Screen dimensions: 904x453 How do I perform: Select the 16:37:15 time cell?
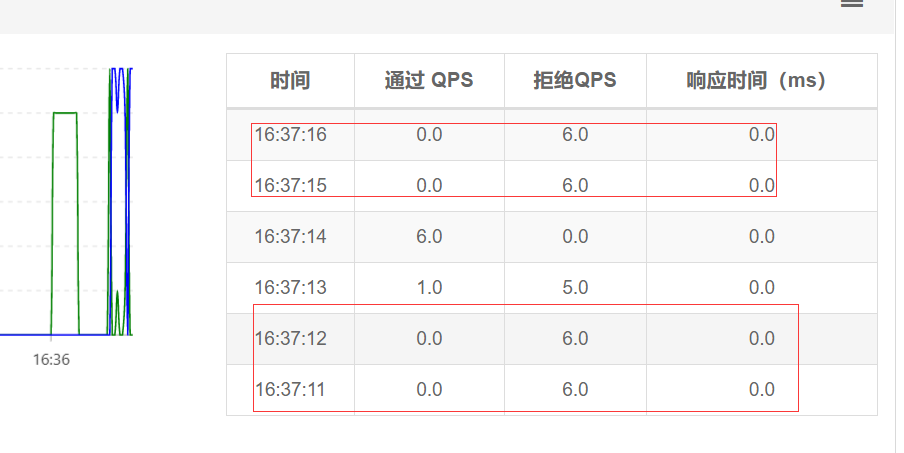291,186
